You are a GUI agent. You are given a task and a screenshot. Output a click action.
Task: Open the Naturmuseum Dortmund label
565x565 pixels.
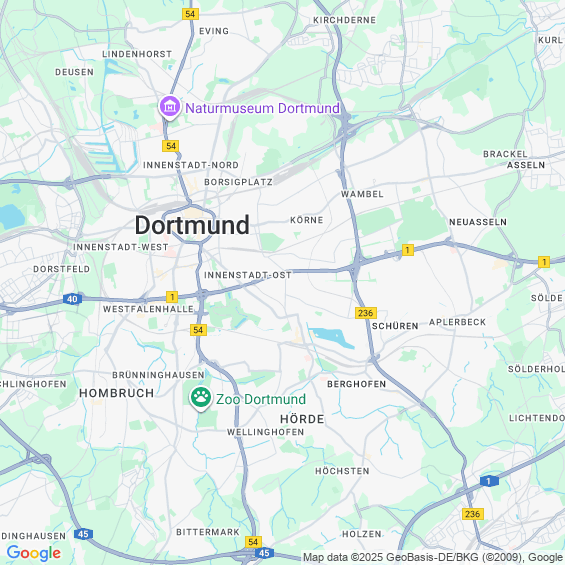coord(262,108)
